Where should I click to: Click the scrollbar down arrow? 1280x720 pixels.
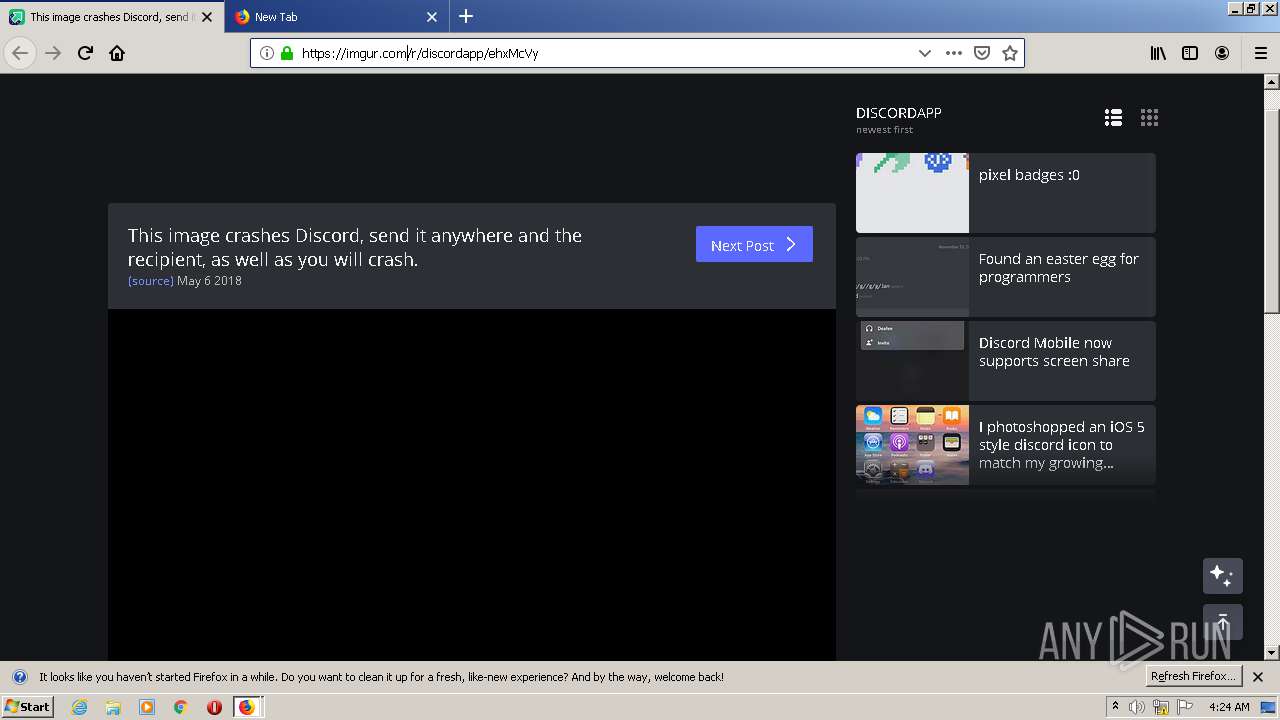pos(1272,653)
